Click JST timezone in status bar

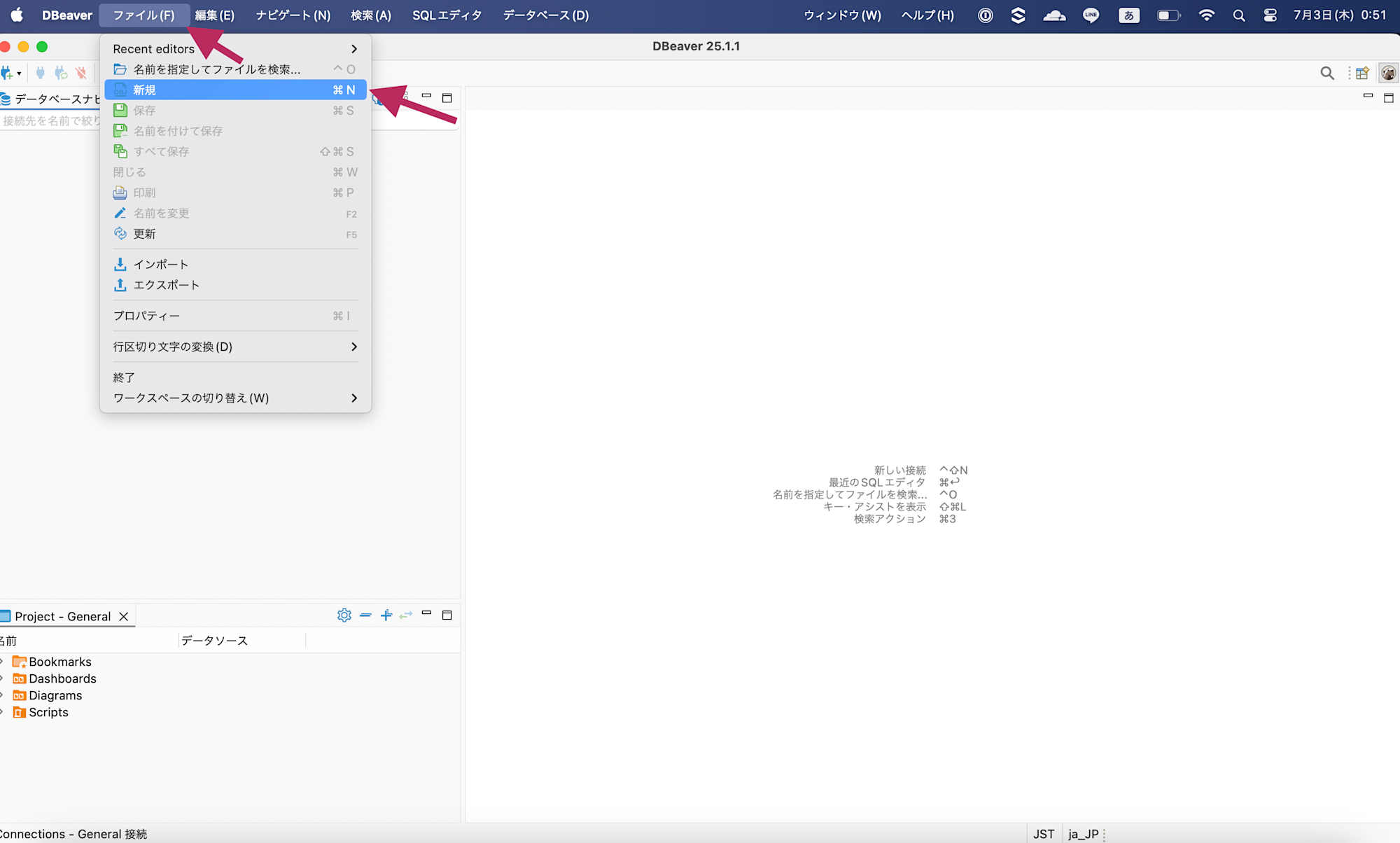(x=1044, y=834)
